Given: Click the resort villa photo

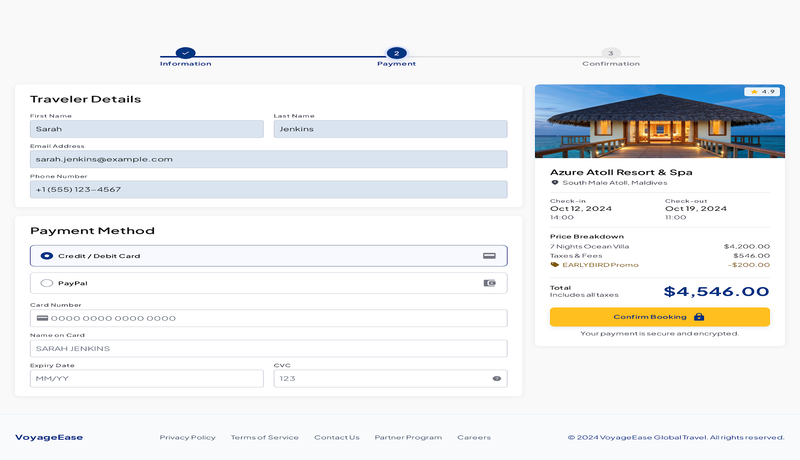Looking at the screenshot, I should (x=660, y=121).
